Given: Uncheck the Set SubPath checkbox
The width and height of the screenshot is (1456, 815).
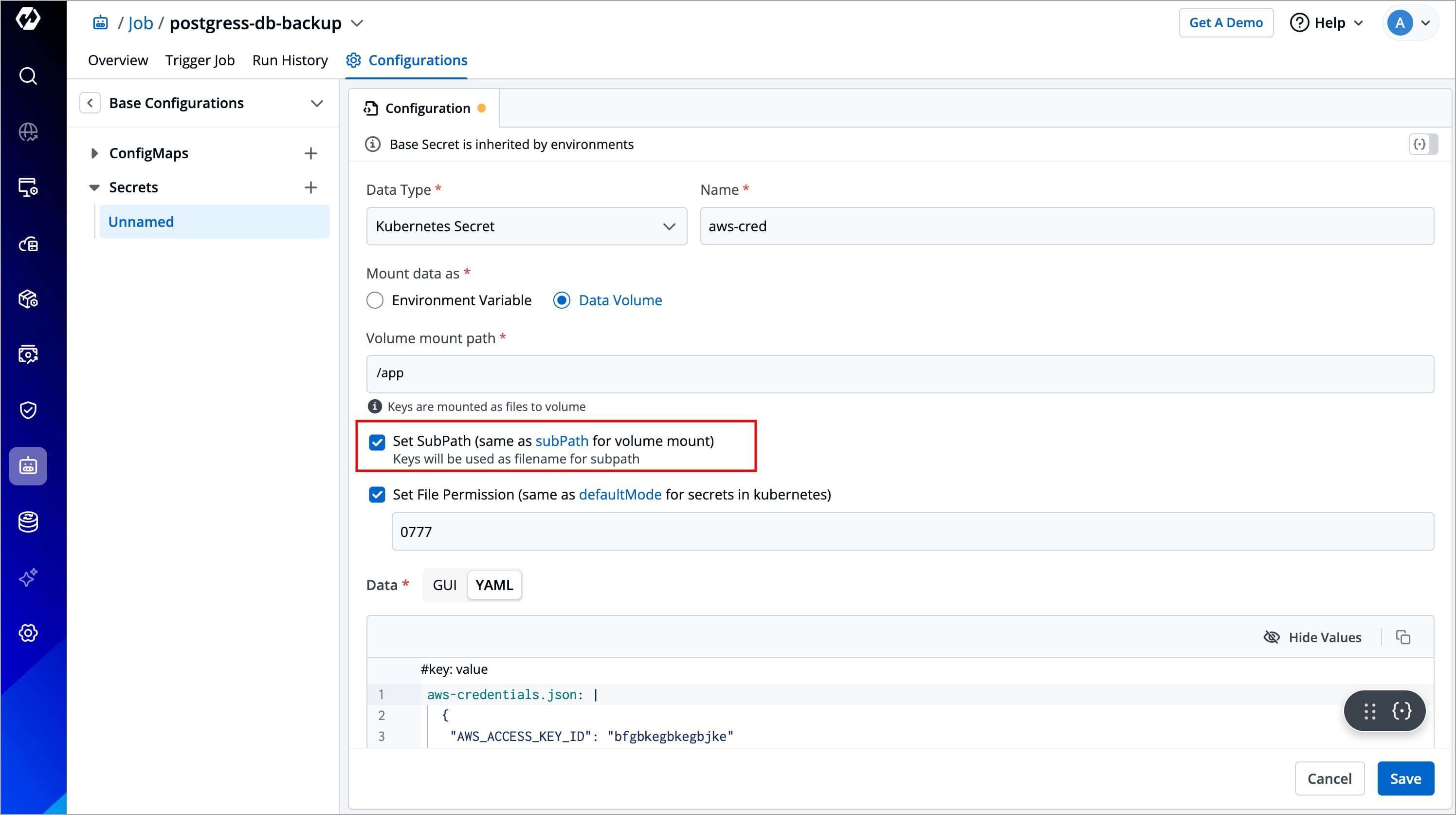Looking at the screenshot, I should 377,442.
